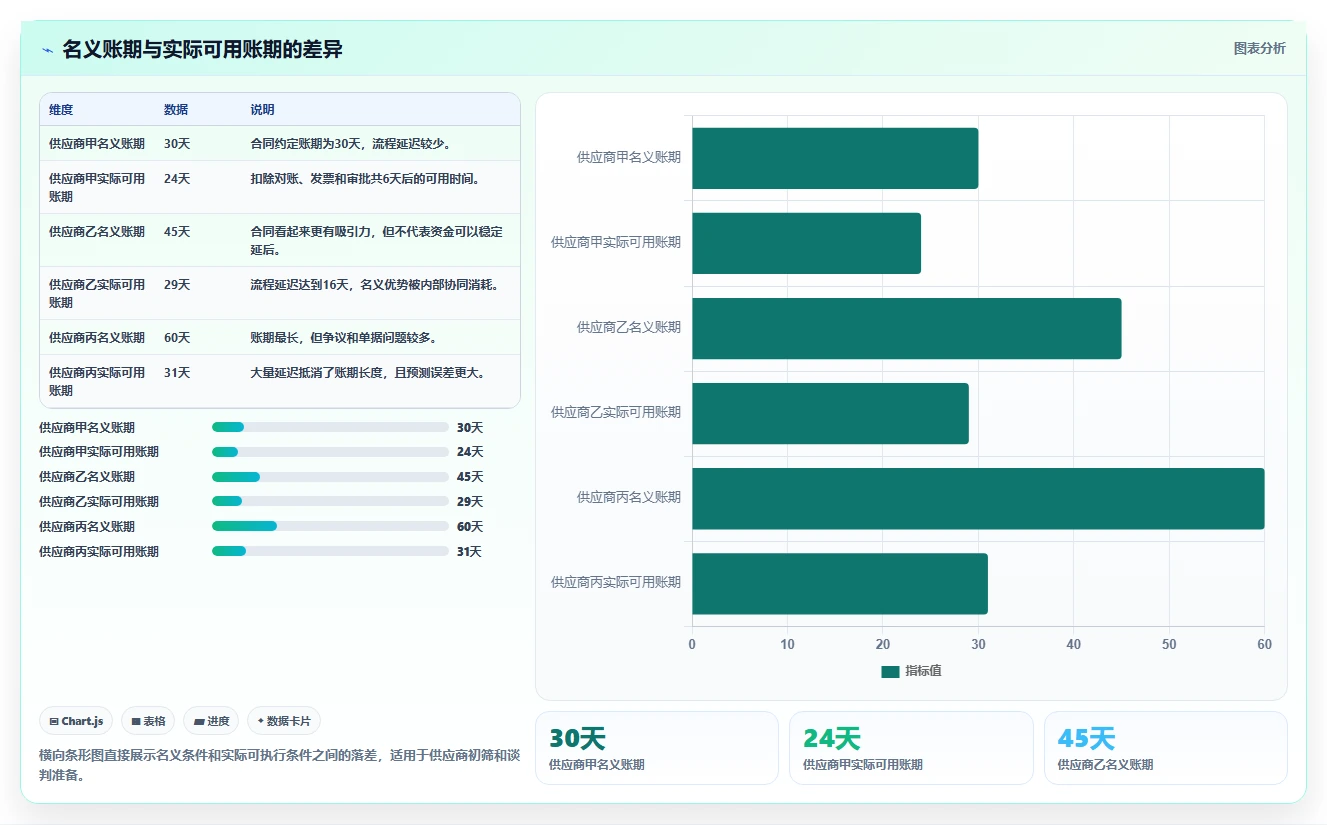Select table cell 供应商乙实际可用账期
The height and width of the screenshot is (825, 1327).
point(97,293)
